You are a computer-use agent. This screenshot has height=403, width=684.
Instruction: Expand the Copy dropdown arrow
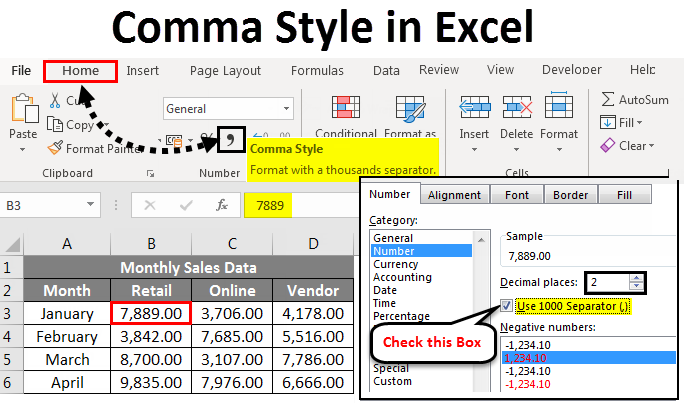click(105, 126)
